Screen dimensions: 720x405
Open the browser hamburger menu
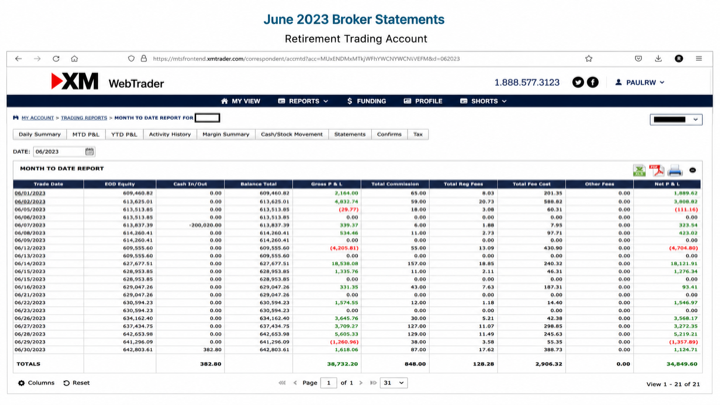pyautogui.click(x=699, y=59)
